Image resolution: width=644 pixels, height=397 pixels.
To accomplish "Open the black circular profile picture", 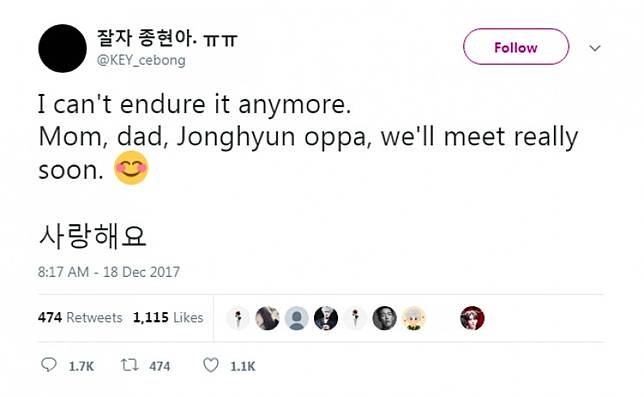I will [x=62, y=48].
